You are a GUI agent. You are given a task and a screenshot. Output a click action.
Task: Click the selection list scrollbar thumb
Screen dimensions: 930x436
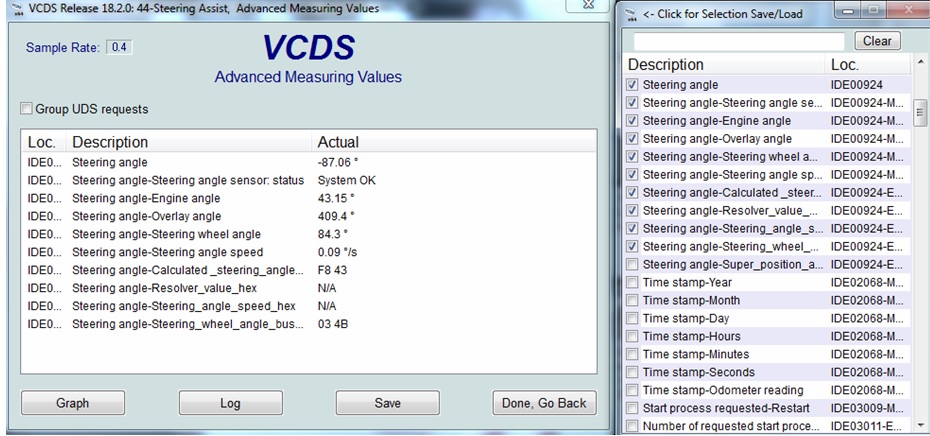tap(921, 112)
